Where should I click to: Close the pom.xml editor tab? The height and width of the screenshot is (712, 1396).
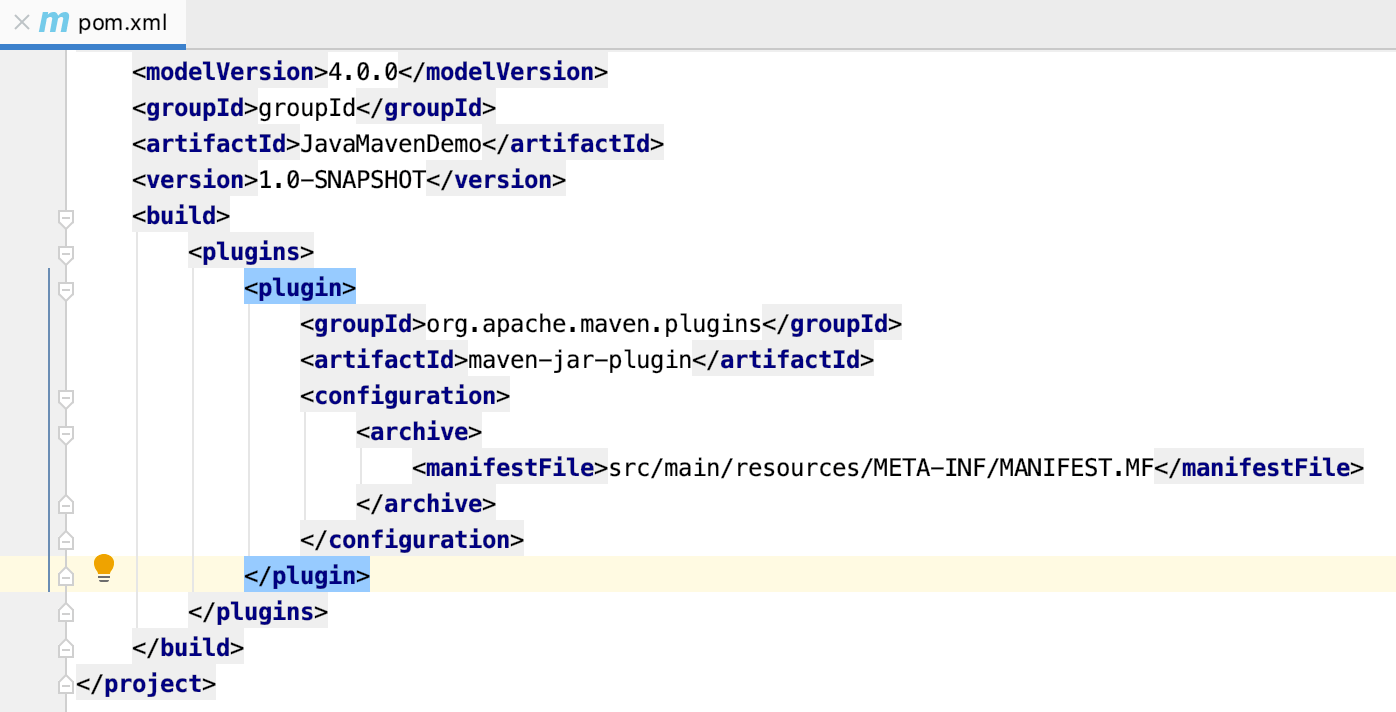point(21,22)
